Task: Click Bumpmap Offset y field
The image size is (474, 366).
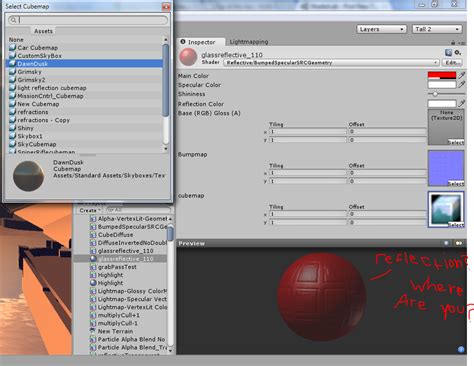Action: click(388, 181)
